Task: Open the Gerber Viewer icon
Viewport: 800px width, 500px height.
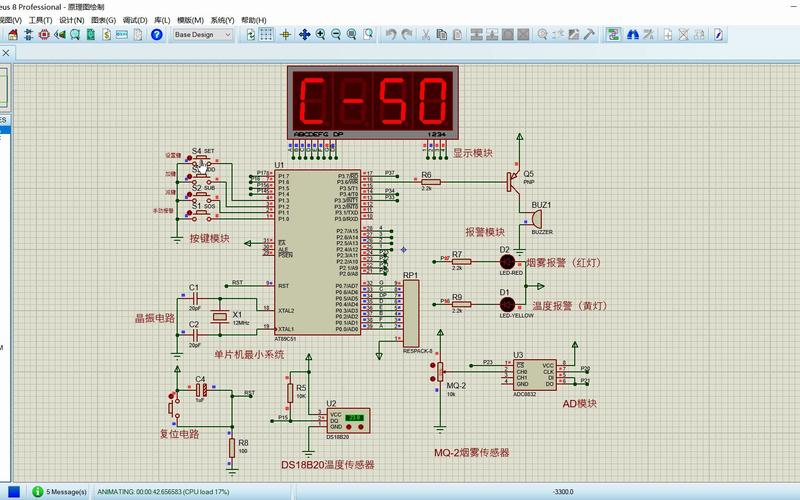Action: [x=75, y=35]
